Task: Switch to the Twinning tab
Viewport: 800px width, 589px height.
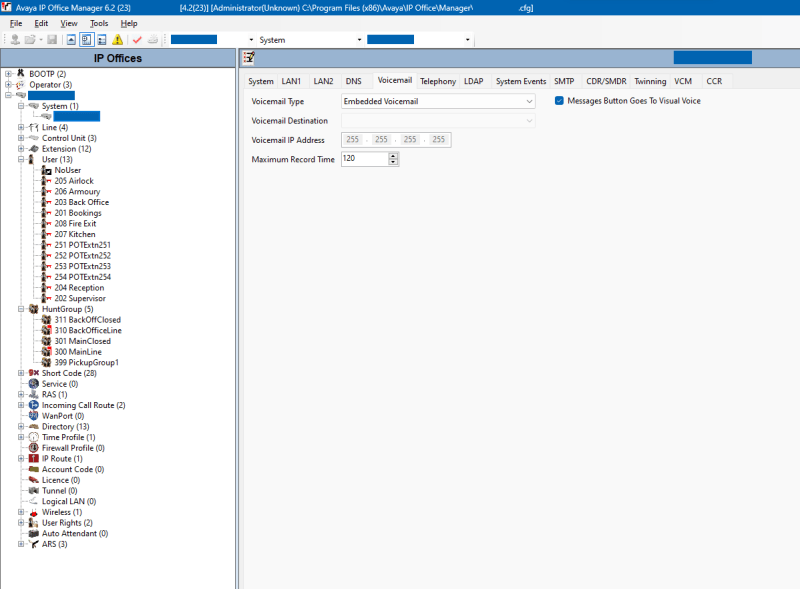Action: [x=650, y=81]
